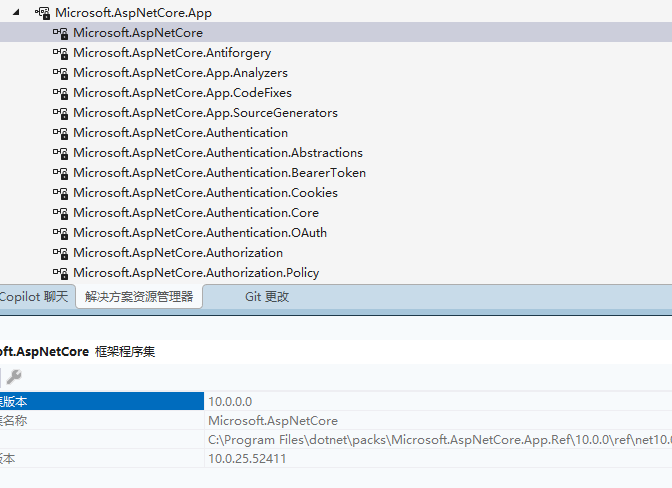Click the Microsoft.AspNetCore.Authentication row icon
The width and height of the screenshot is (672, 488).
[60, 133]
